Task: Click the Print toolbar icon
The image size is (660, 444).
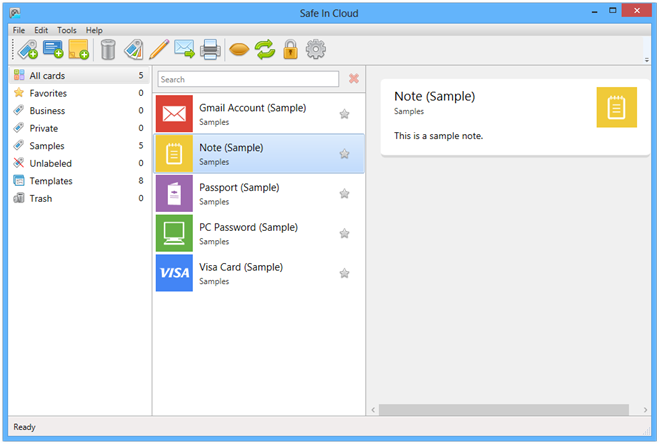Action: (x=210, y=50)
